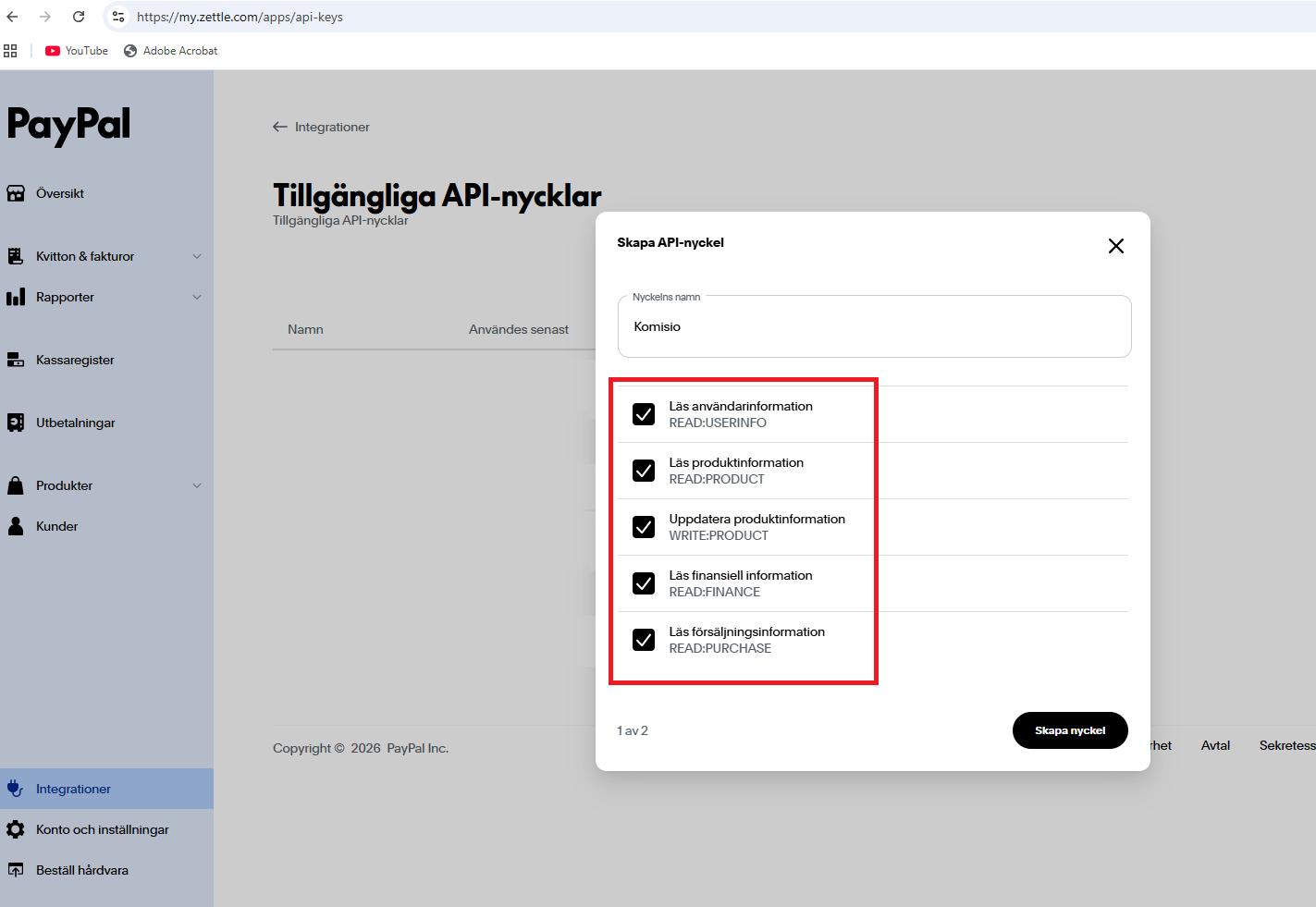Select the Produkter lock icon

pos(14,484)
